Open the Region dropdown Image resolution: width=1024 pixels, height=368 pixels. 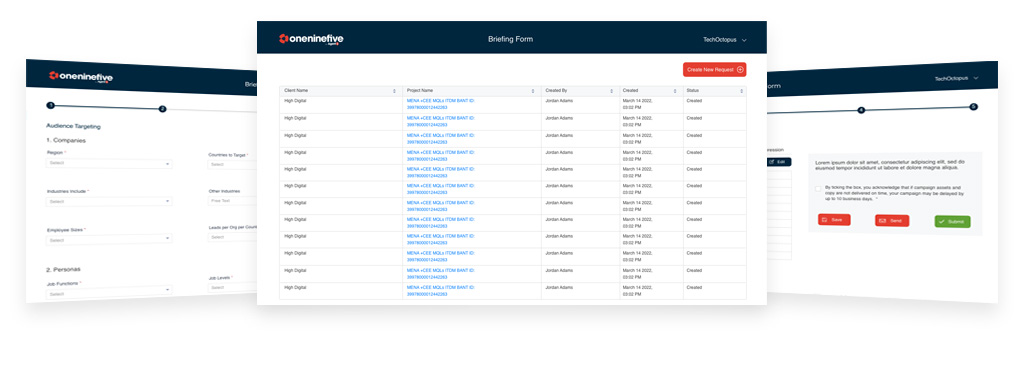(109, 164)
